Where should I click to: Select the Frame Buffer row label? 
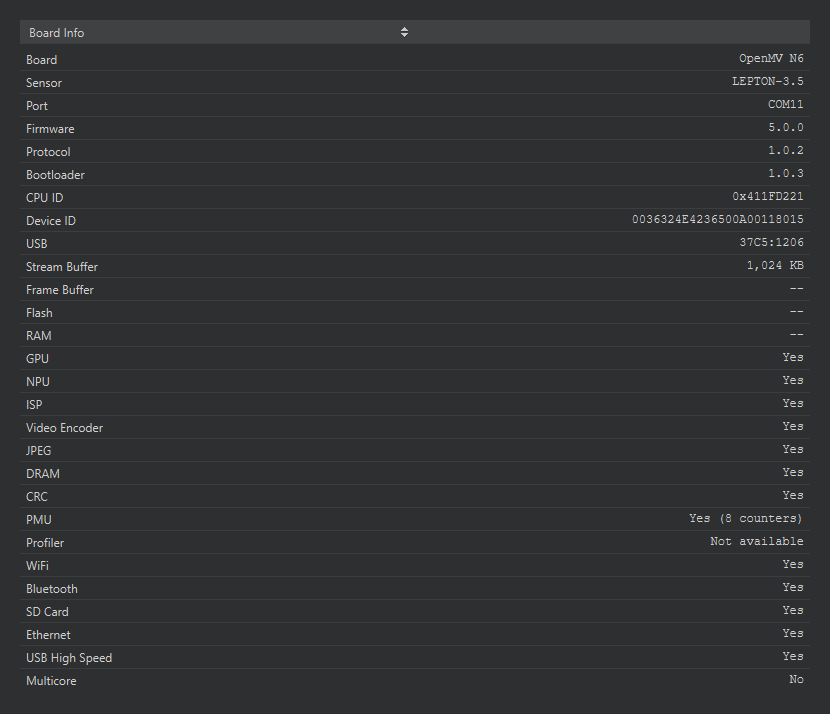[x=60, y=290]
